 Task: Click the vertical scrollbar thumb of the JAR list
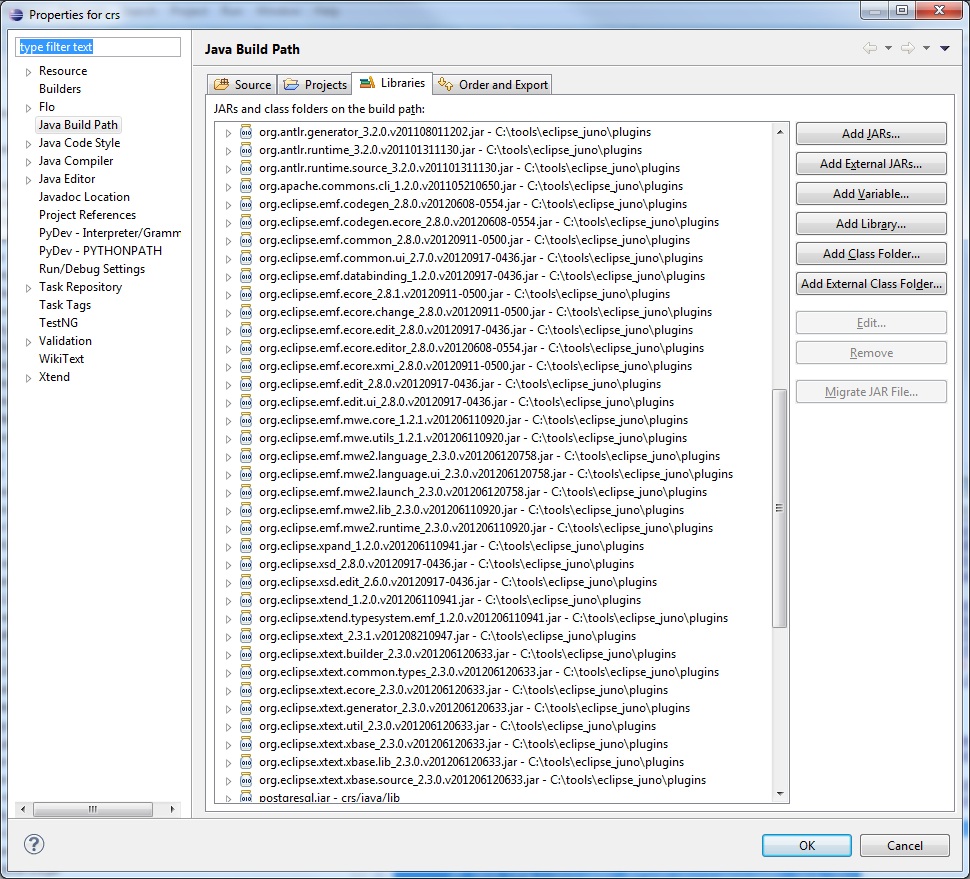[779, 508]
